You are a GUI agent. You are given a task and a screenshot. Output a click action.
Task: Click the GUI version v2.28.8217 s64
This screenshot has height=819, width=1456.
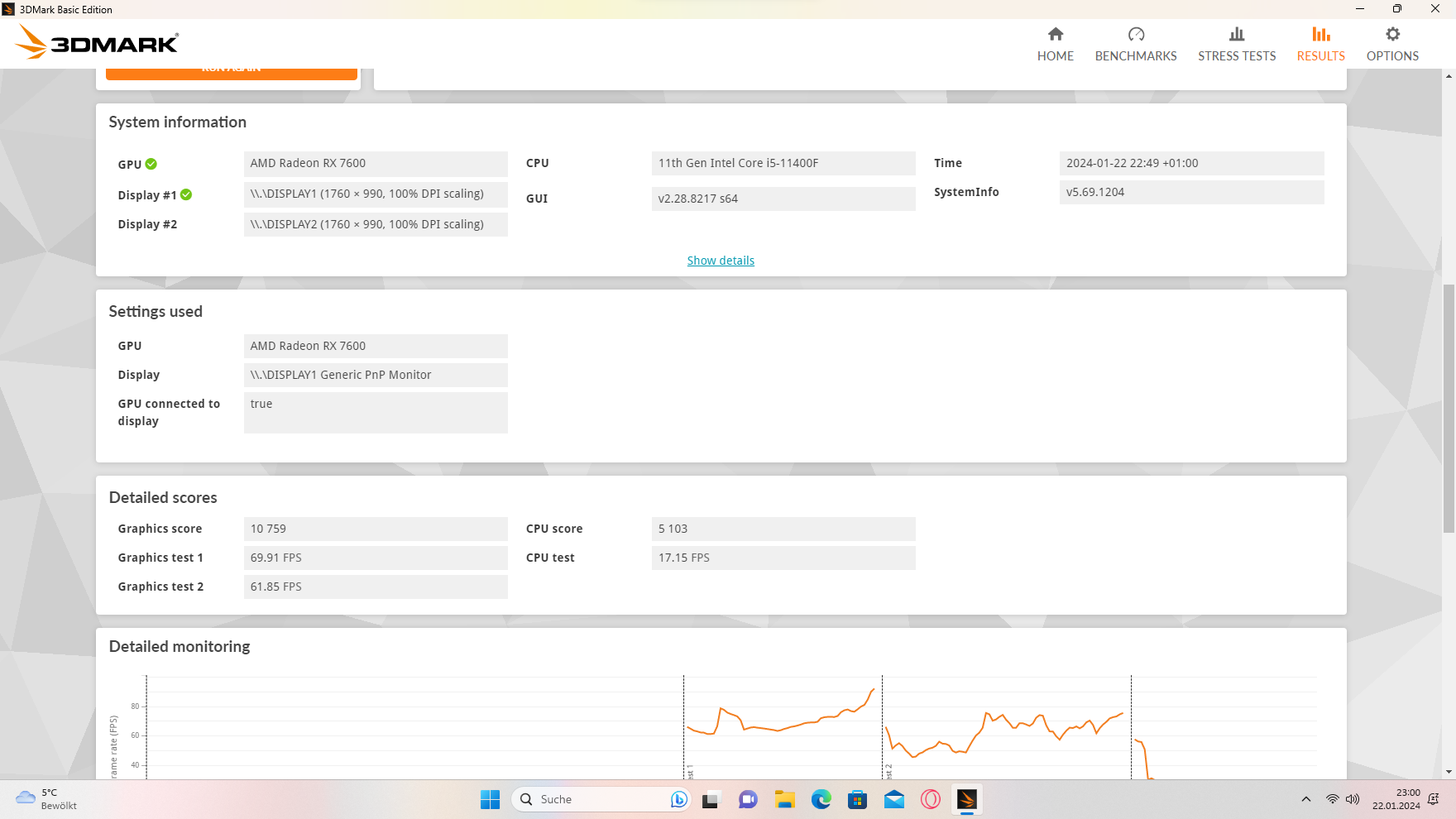click(x=783, y=199)
